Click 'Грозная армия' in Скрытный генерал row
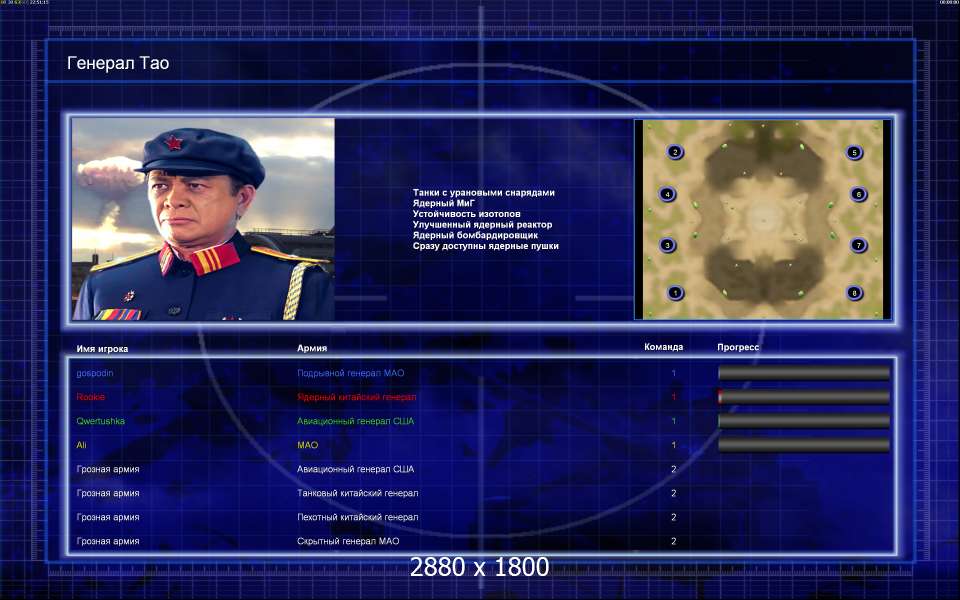Image resolution: width=960 pixels, height=600 pixels. click(x=108, y=541)
